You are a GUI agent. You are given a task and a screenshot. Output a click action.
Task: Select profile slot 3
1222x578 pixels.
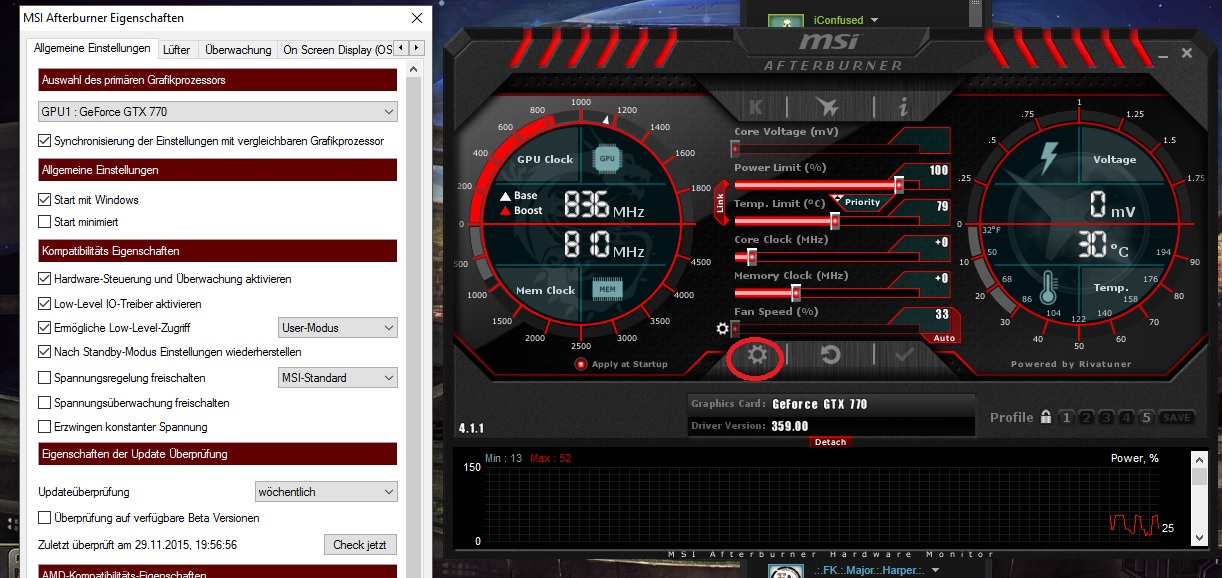pyautogui.click(x=1107, y=417)
